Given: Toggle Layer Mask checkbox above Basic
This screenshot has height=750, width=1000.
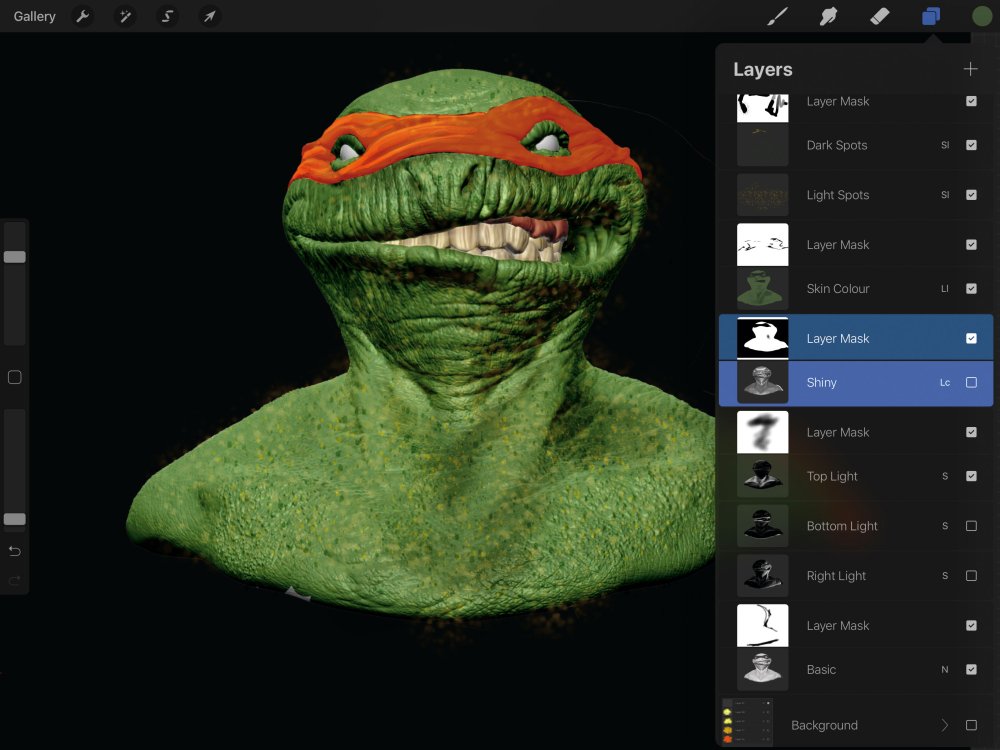Looking at the screenshot, I should point(971,625).
